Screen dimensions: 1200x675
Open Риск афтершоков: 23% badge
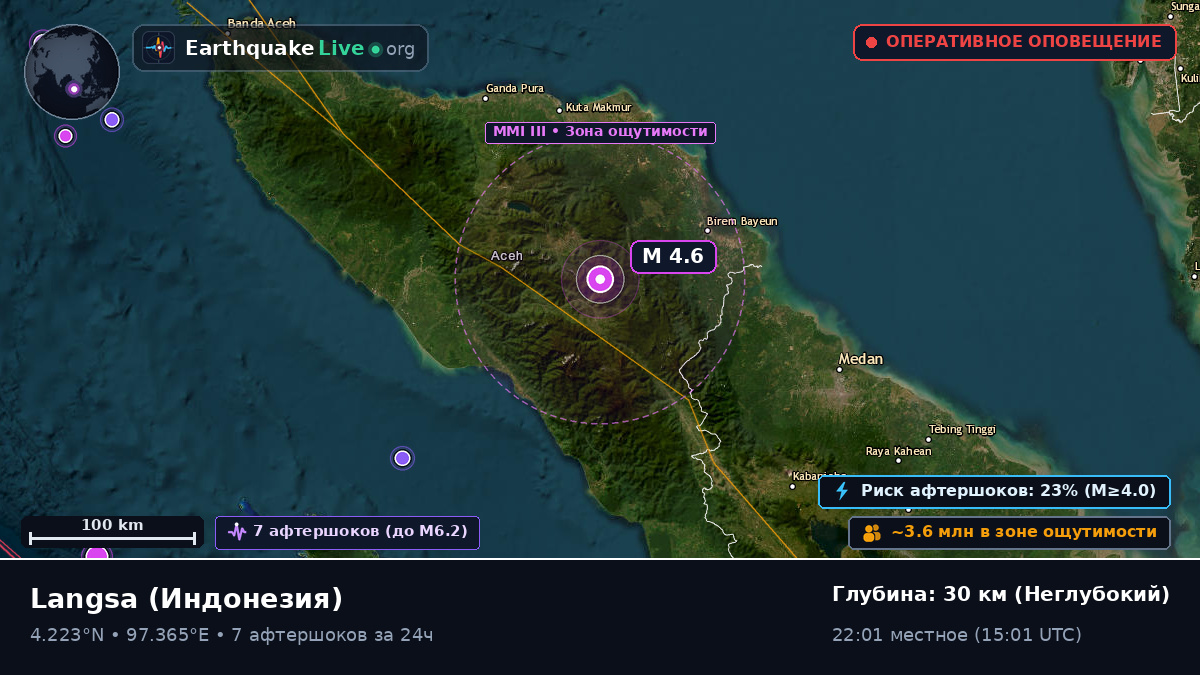(994, 491)
